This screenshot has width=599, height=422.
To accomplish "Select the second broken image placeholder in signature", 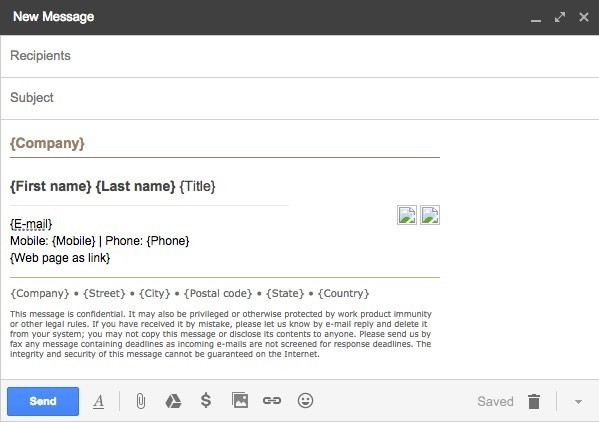I will click(430, 215).
